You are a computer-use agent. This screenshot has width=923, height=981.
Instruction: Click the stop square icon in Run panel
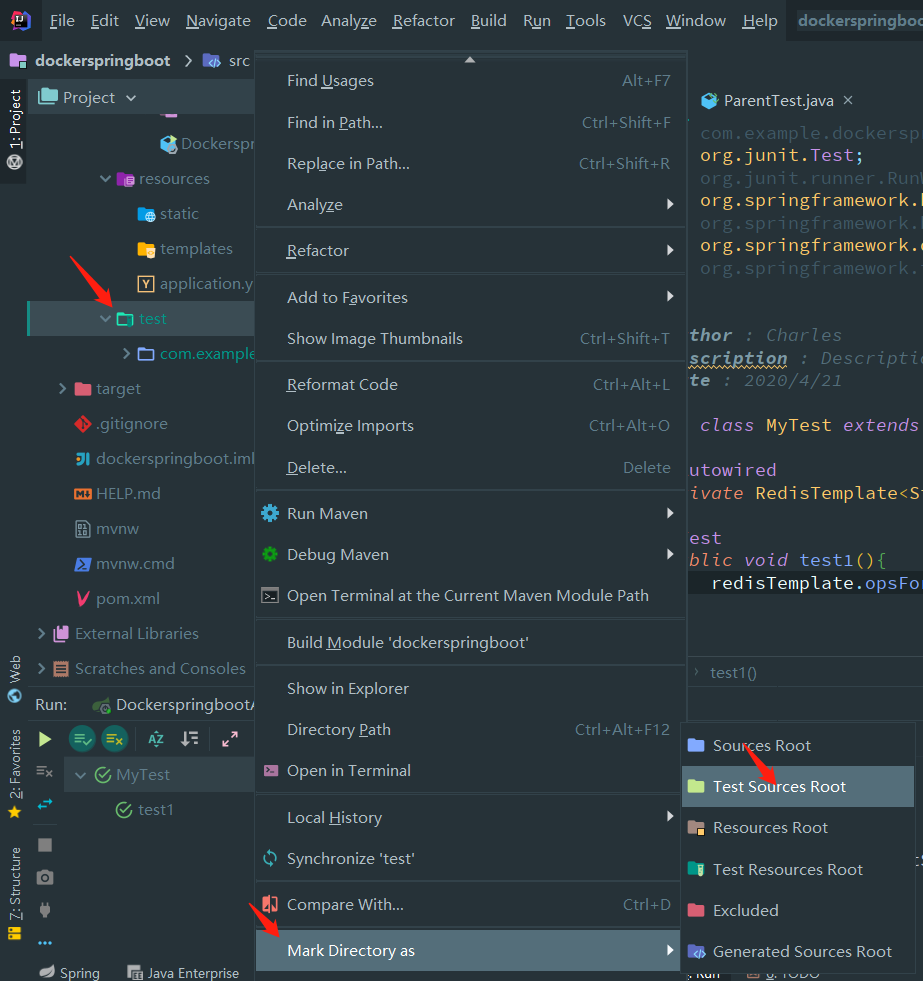[x=44, y=845]
